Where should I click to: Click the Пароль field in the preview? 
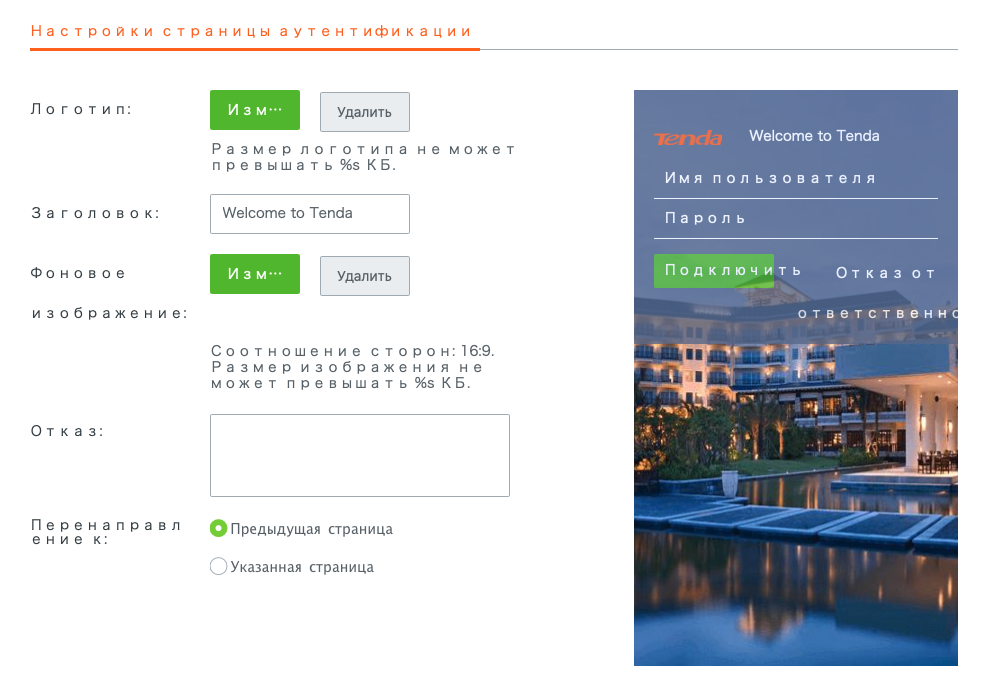point(795,219)
